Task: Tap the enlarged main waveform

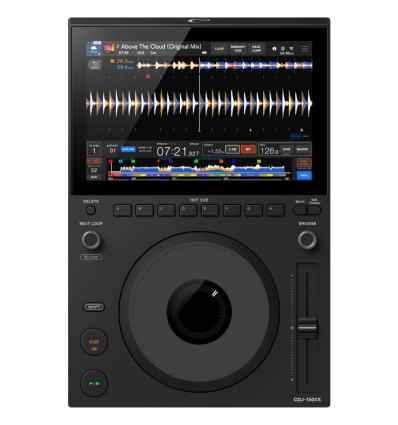Action: point(199,103)
